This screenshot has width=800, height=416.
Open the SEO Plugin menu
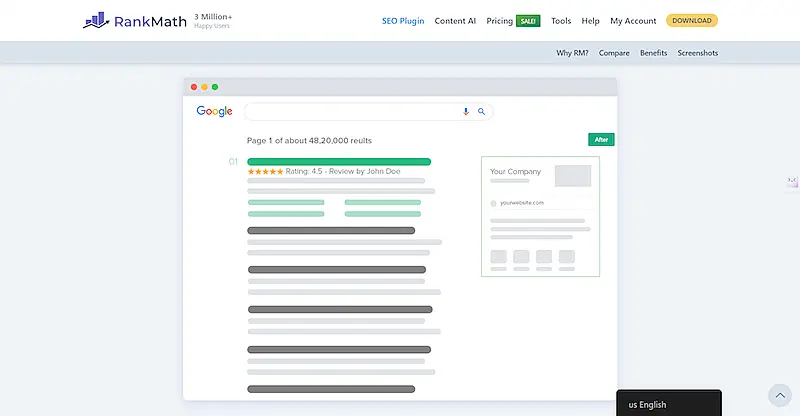(403, 21)
